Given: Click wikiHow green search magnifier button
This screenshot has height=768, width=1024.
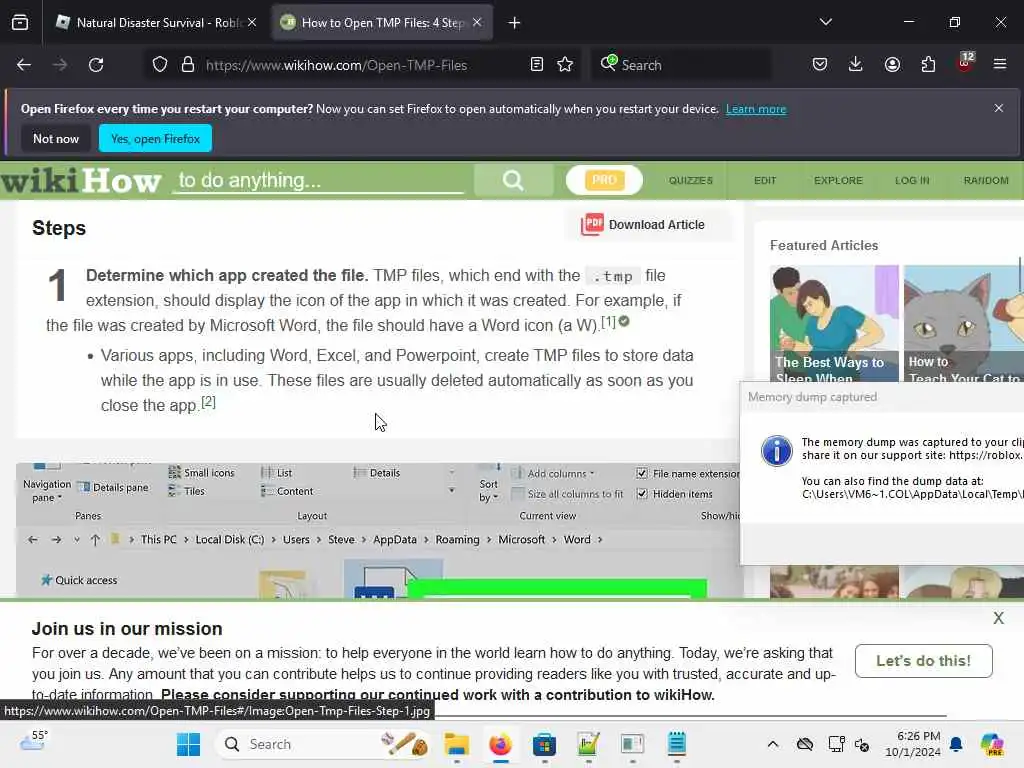Looking at the screenshot, I should tap(513, 180).
